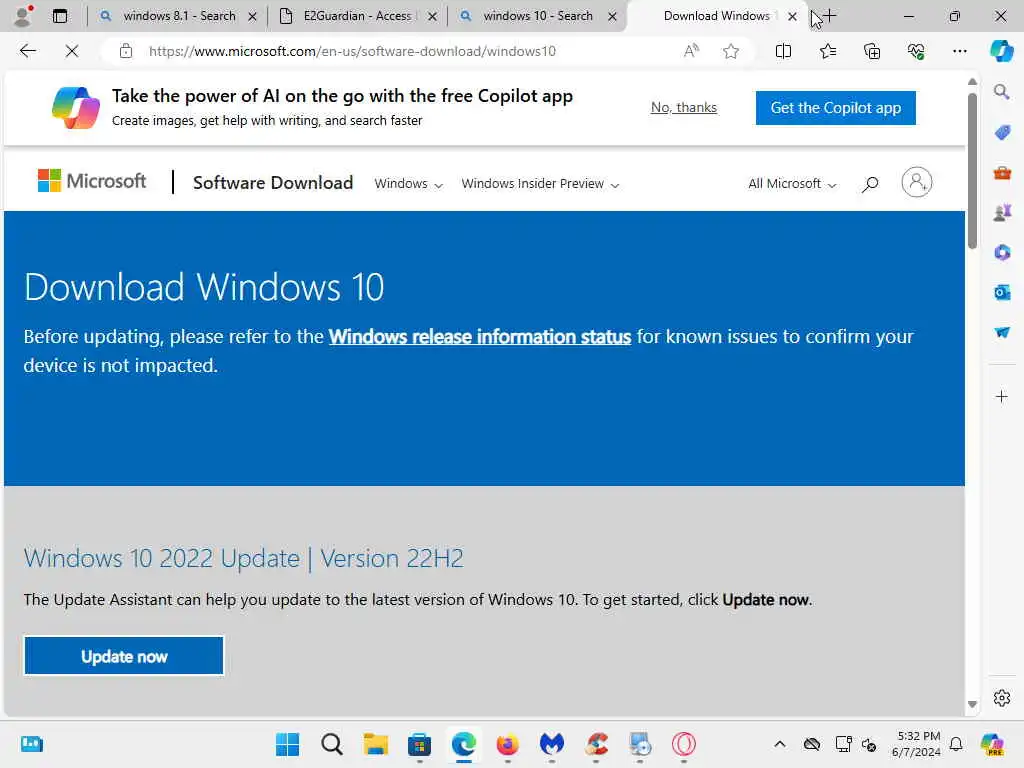Open Edge settings and more menu
This screenshot has height=768, width=1024.
(959, 51)
